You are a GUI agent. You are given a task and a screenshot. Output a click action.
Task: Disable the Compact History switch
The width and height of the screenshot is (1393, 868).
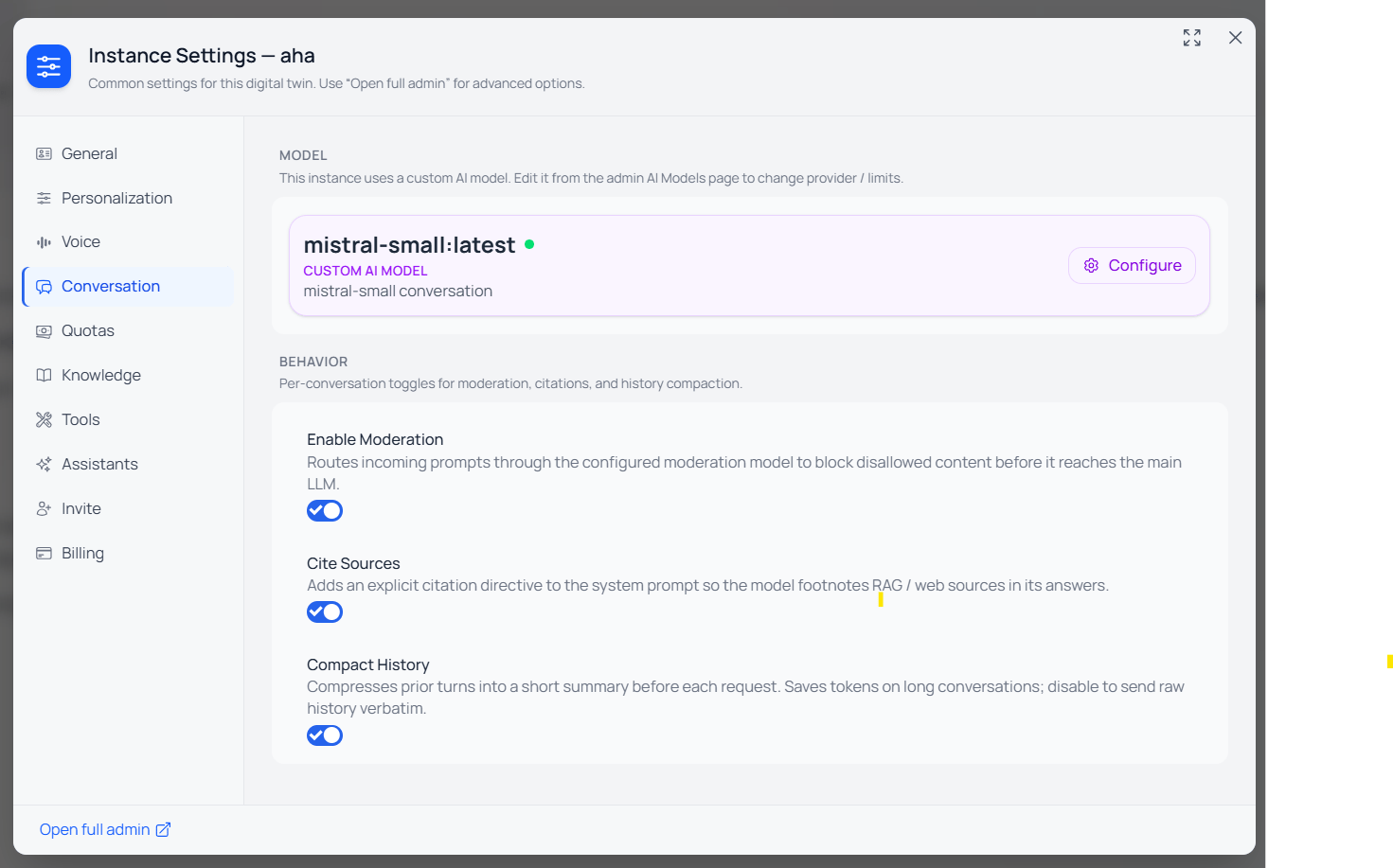(325, 735)
